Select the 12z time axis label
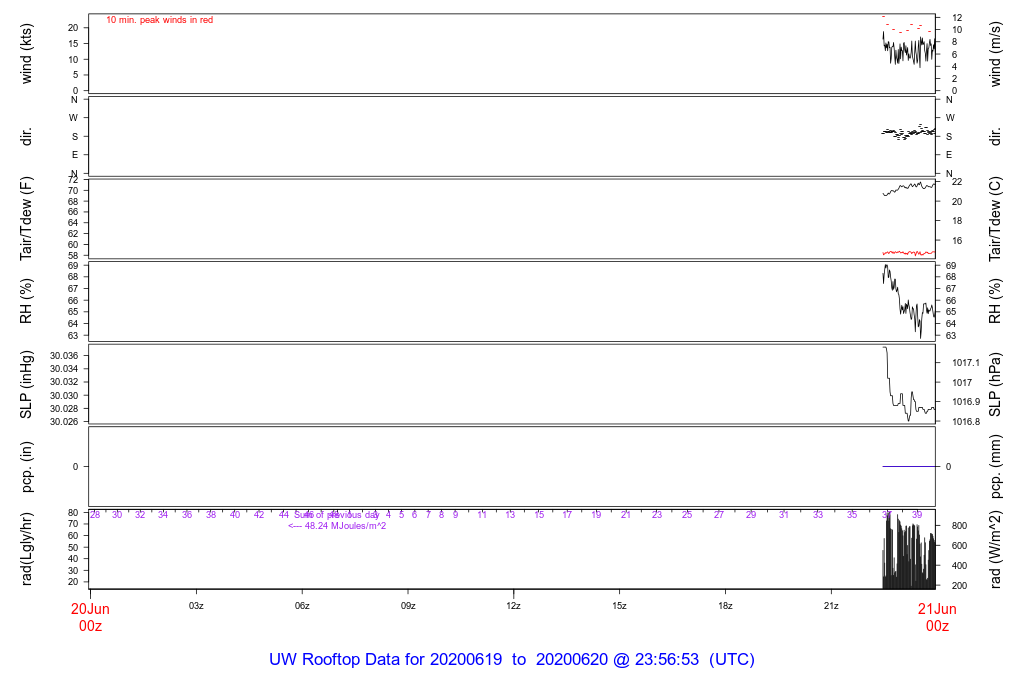 pyautogui.click(x=513, y=606)
